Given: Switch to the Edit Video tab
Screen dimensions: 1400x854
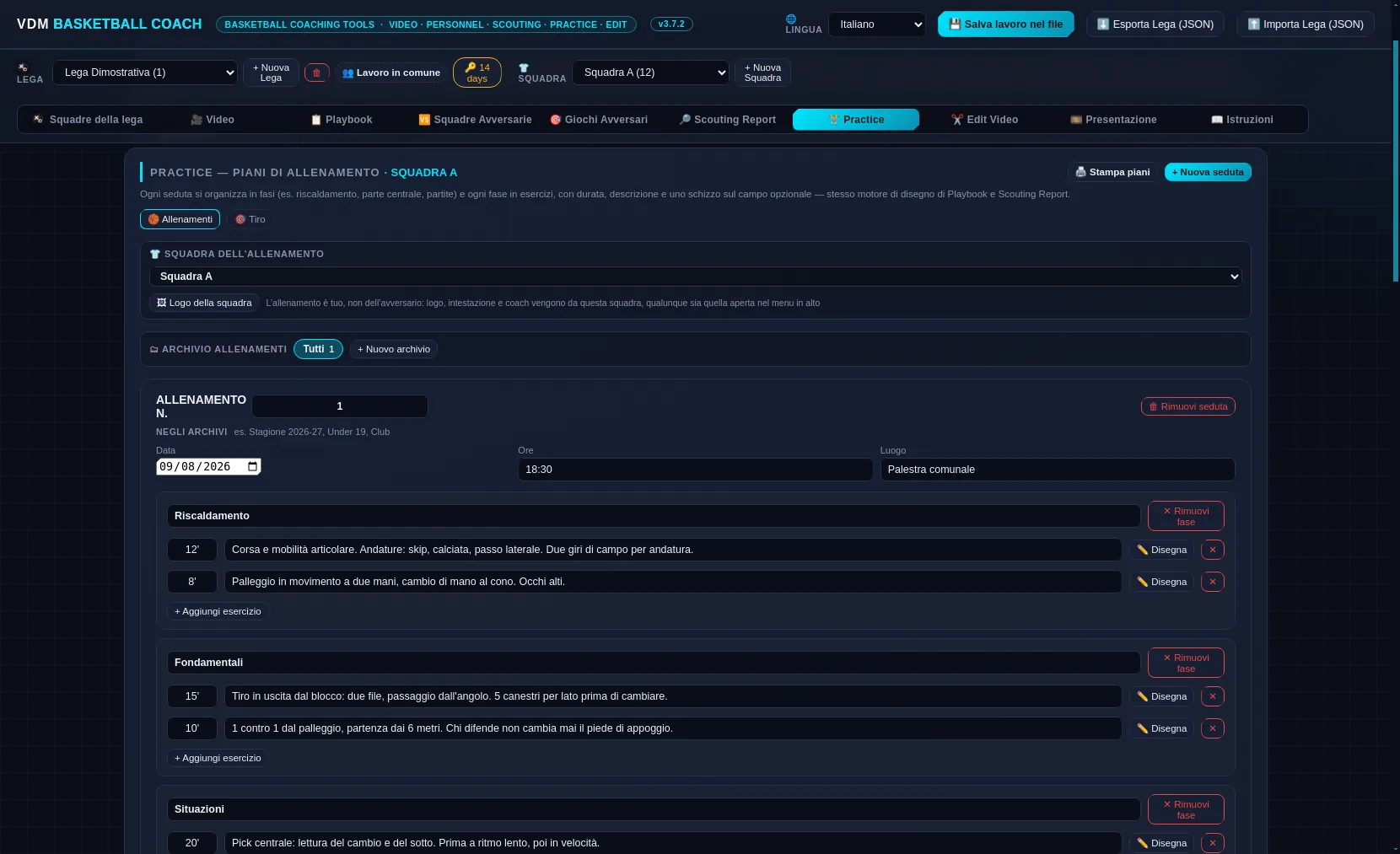Looking at the screenshot, I should (985, 120).
